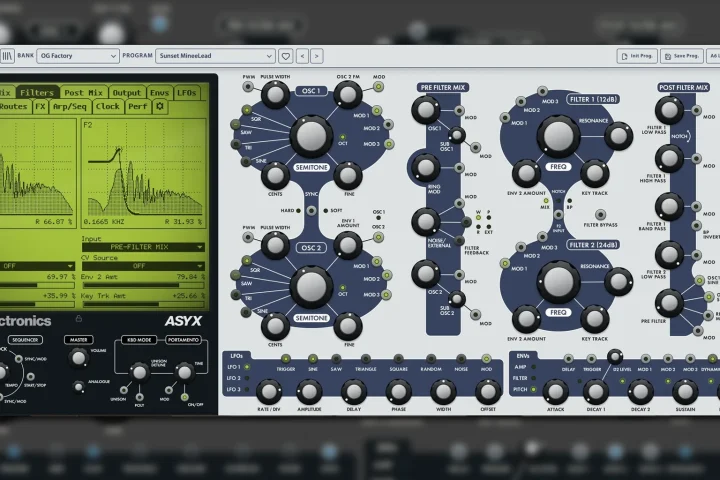This screenshot has height=480, width=720.
Task: Click the OSC 1 main semitone knob
Action: (311, 136)
